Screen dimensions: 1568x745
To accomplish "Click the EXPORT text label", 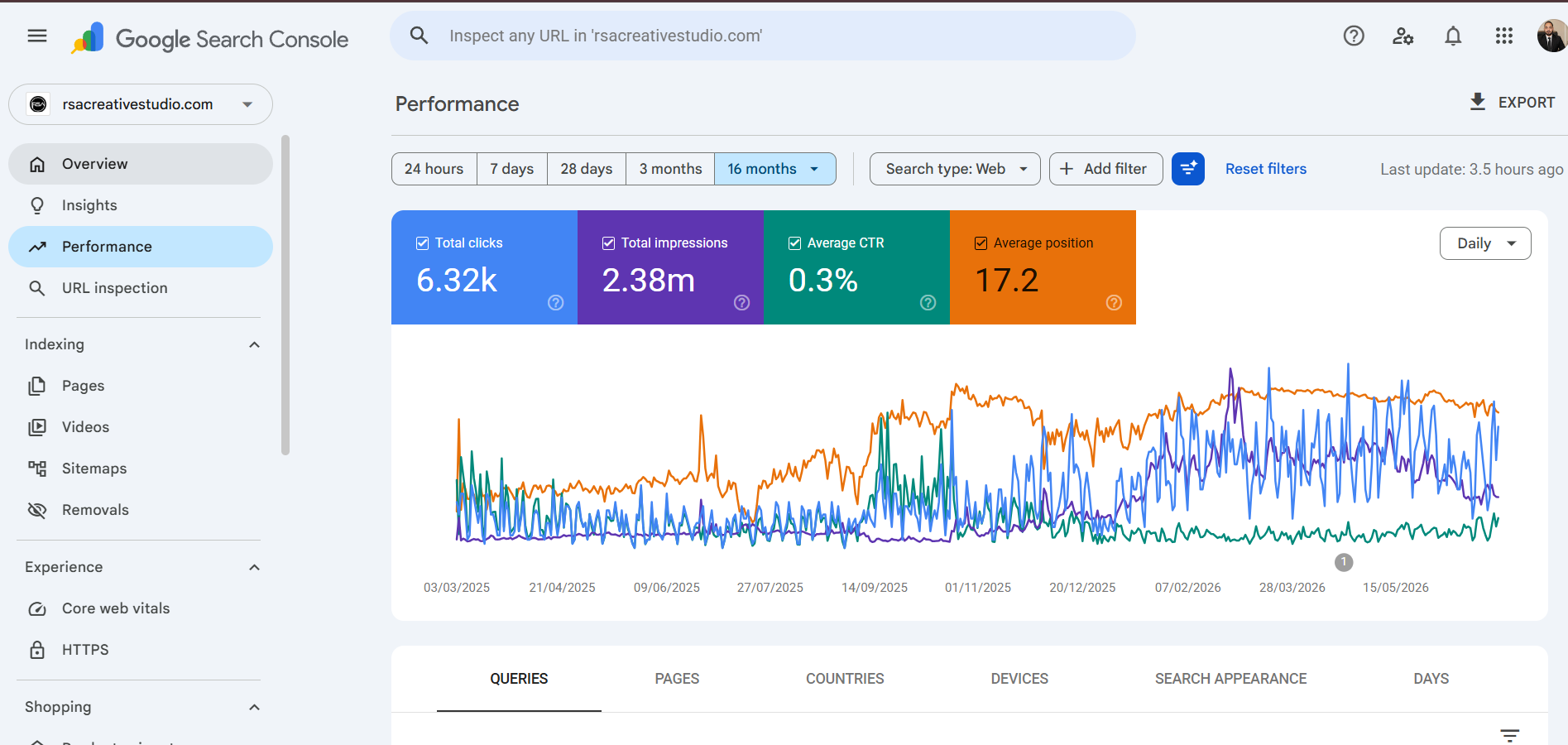I will click(x=1527, y=103).
